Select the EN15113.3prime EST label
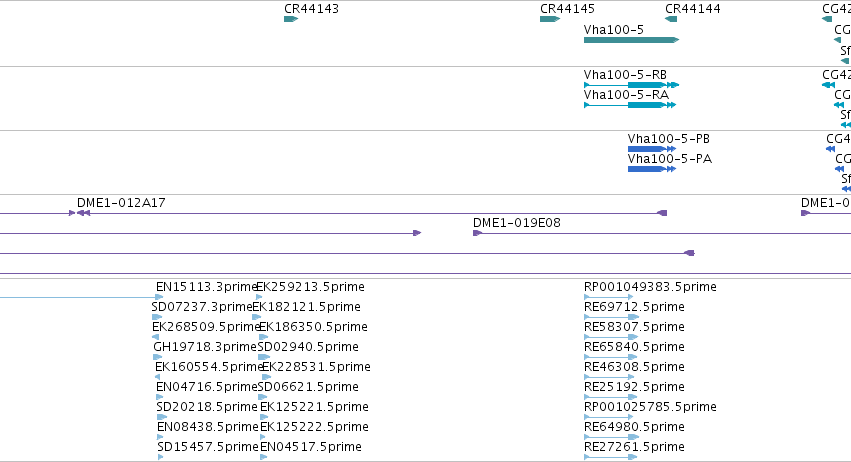Viewport: 851px width, 462px height. pos(206,287)
